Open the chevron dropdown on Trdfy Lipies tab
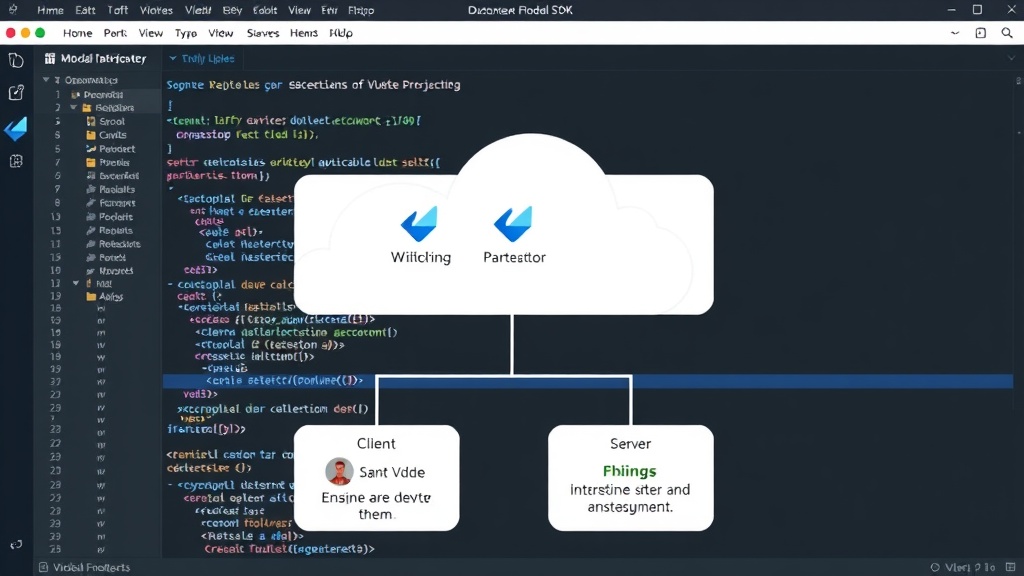Image resolution: width=1024 pixels, height=576 pixels. pos(172,58)
